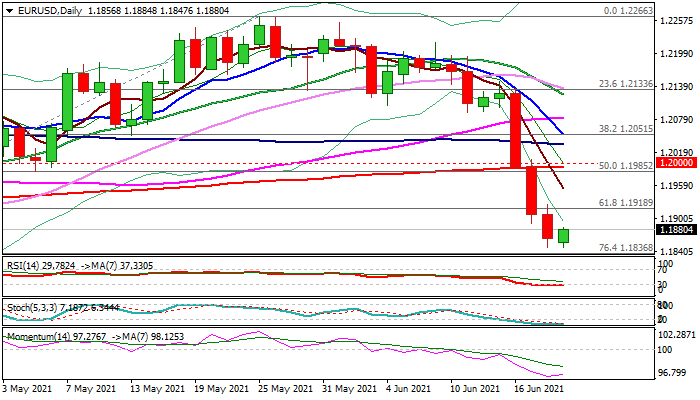Select the 96.799 Momentum axis value
Viewport: 700px width, 400px height.
(679, 372)
